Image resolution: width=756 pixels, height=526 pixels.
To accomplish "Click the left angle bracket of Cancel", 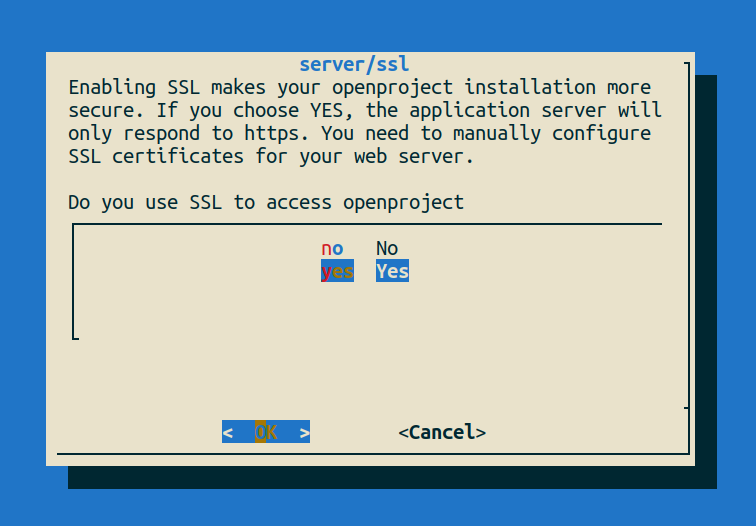I will pyautogui.click(x=403, y=432).
